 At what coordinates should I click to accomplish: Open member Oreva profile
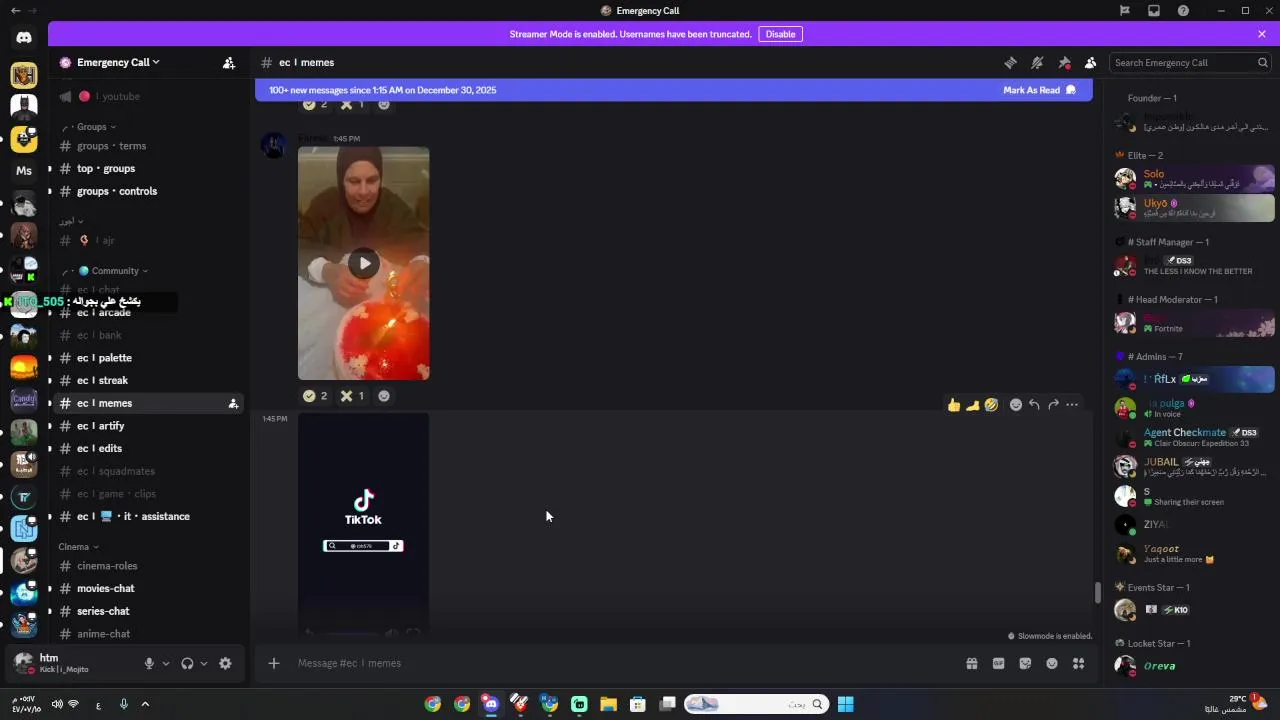(1194, 666)
